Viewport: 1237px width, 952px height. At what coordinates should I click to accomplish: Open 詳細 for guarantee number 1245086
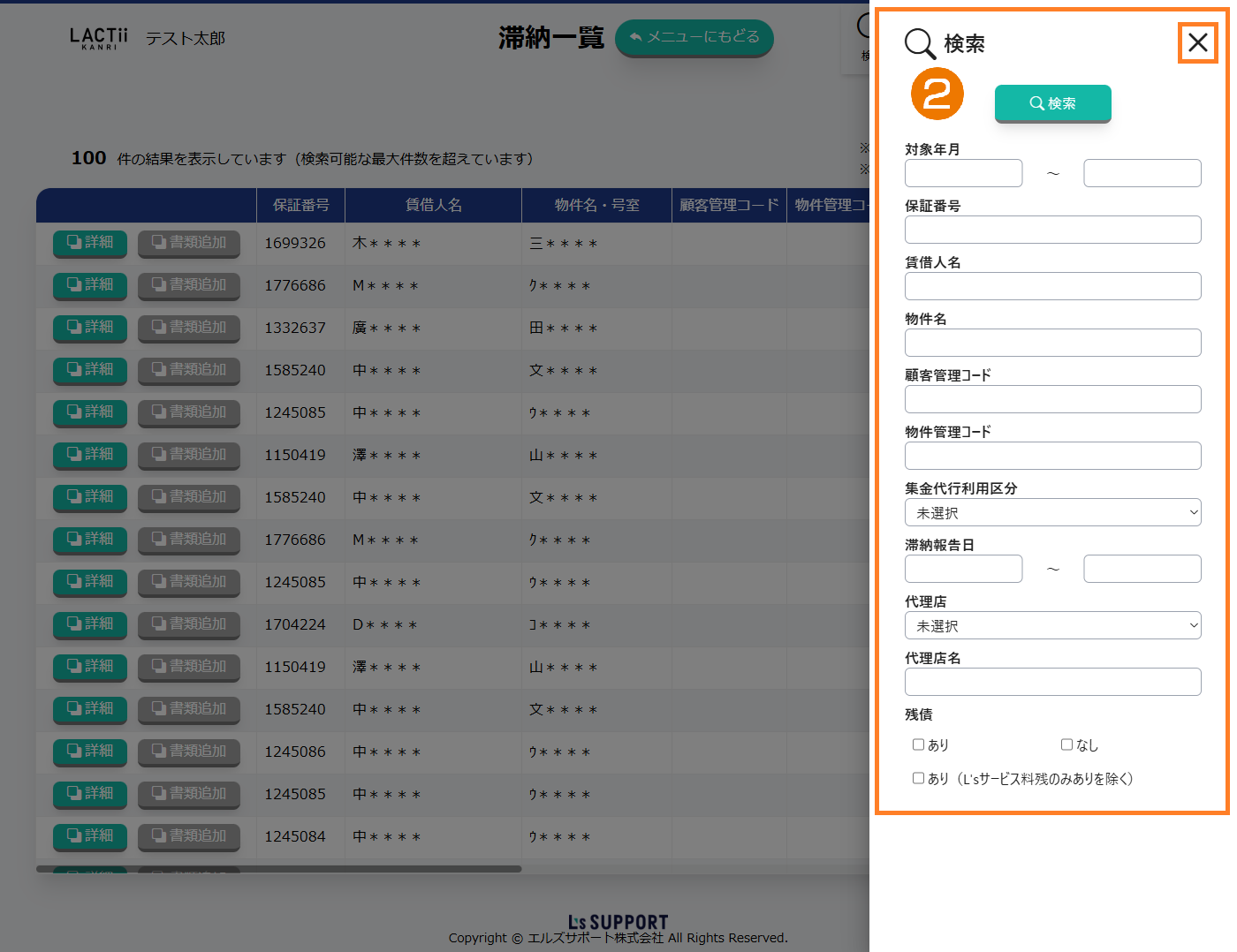tap(90, 752)
